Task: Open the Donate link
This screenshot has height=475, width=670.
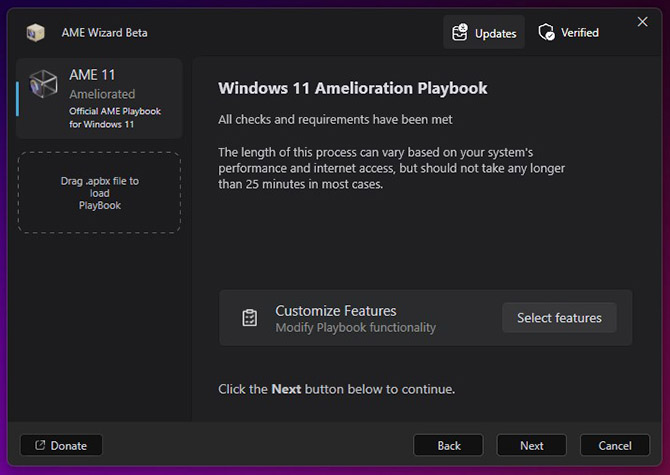Action: pyautogui.click(x=62, y=446)
